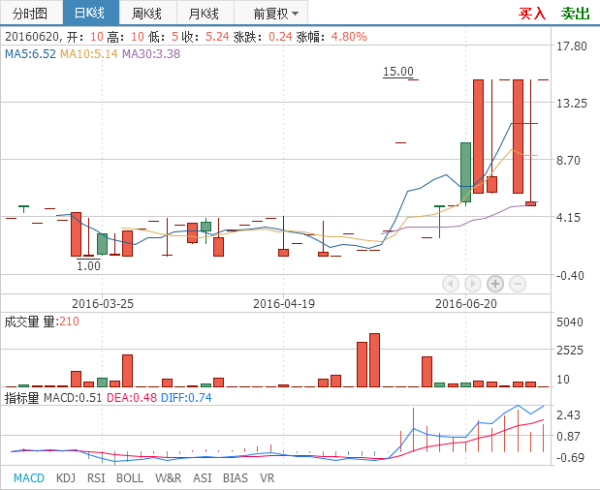
Task: Select the VR indicator
Action: coord(267,478)
